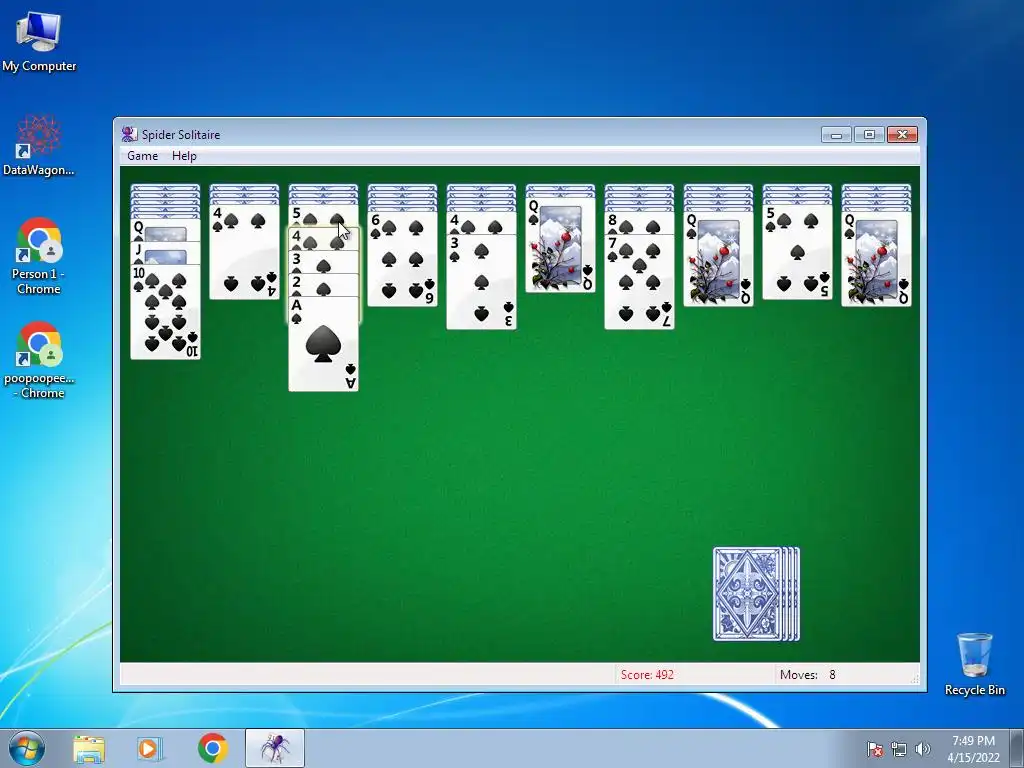
Task: Select the 4 of spades in second column
Action: click(244, 251)
